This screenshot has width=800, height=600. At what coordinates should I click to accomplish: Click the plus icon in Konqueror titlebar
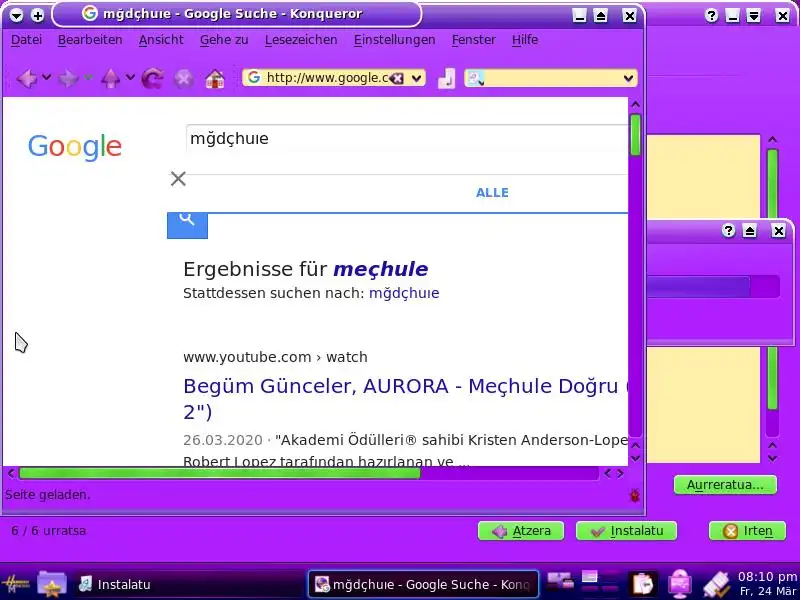38,16
